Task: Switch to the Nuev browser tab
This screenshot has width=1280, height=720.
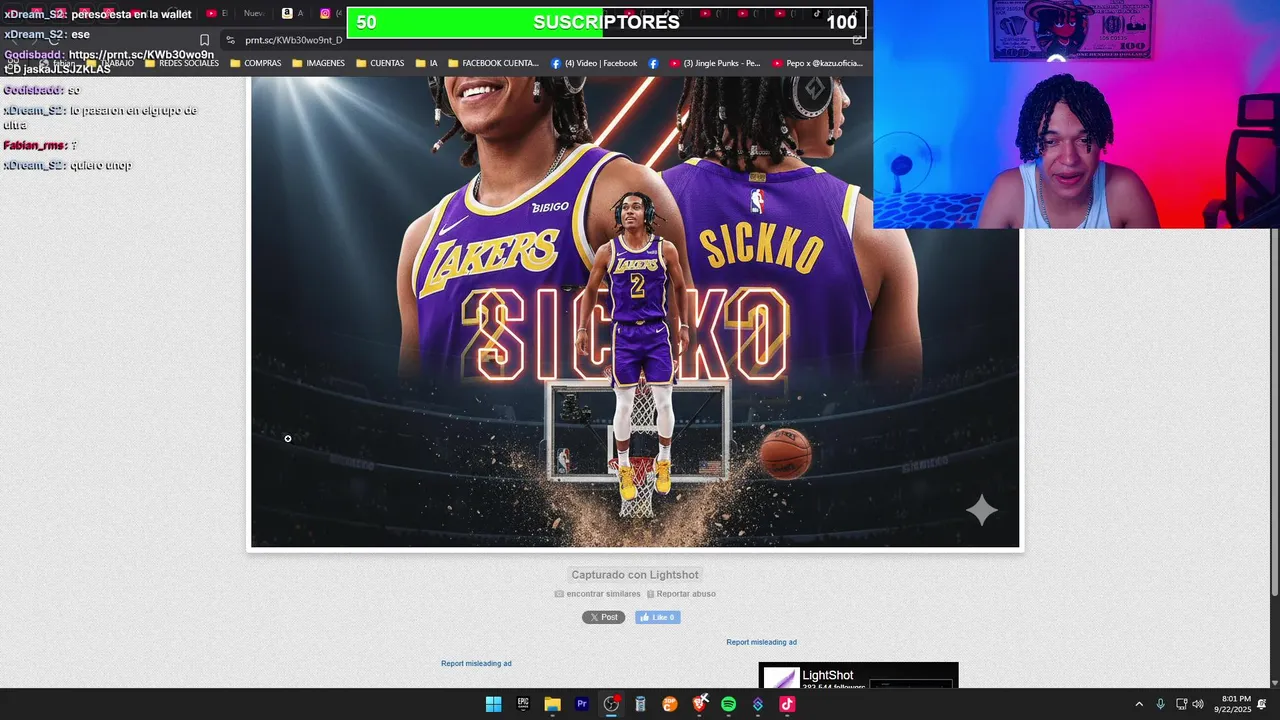Action: [254, 13]
